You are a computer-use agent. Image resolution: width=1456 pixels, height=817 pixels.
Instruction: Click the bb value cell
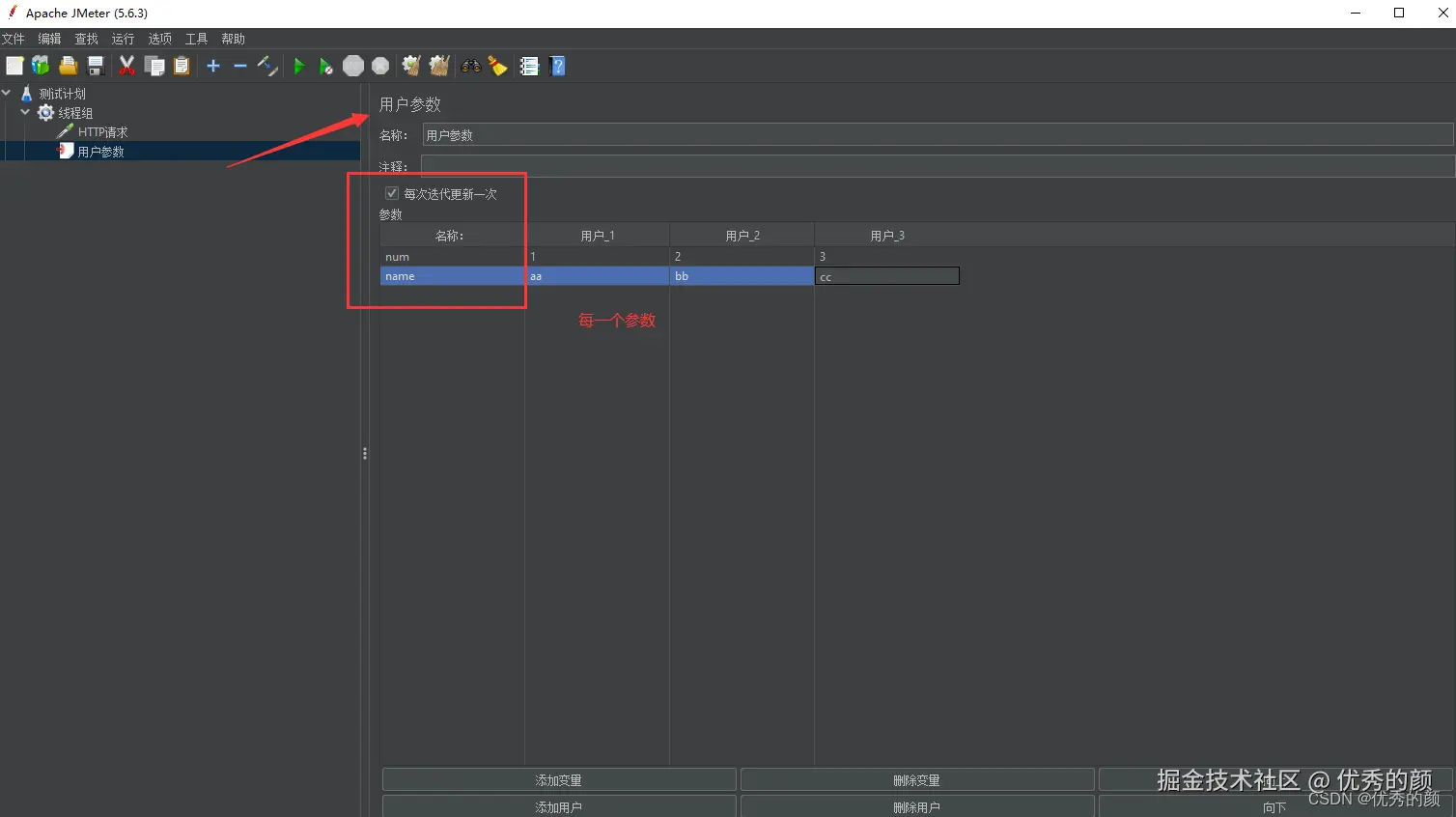(x=742, y=276)
